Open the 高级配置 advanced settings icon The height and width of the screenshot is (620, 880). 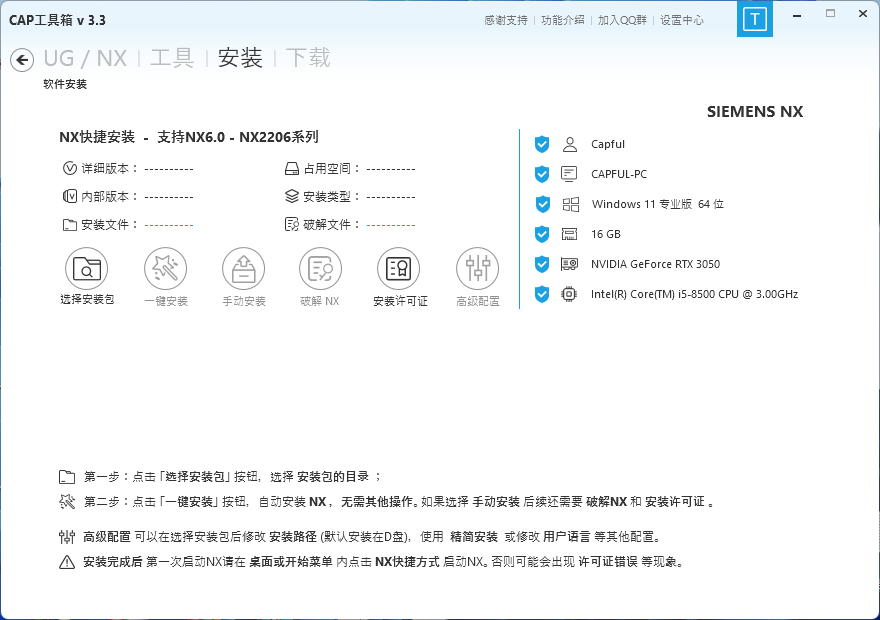pos(477,268)
